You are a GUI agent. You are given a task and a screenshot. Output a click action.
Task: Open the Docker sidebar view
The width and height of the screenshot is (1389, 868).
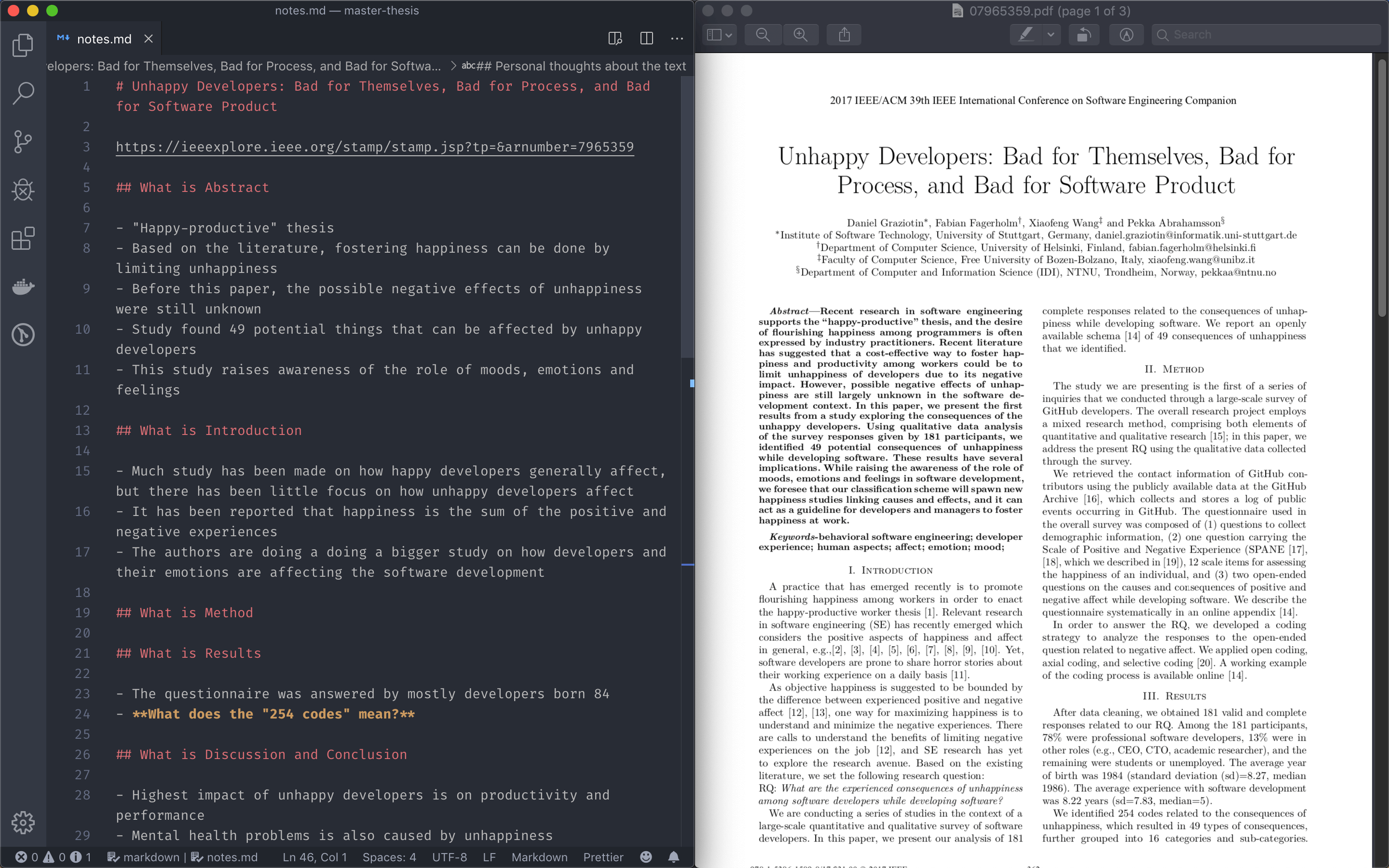pyautogui.click(x=23, y=287)
